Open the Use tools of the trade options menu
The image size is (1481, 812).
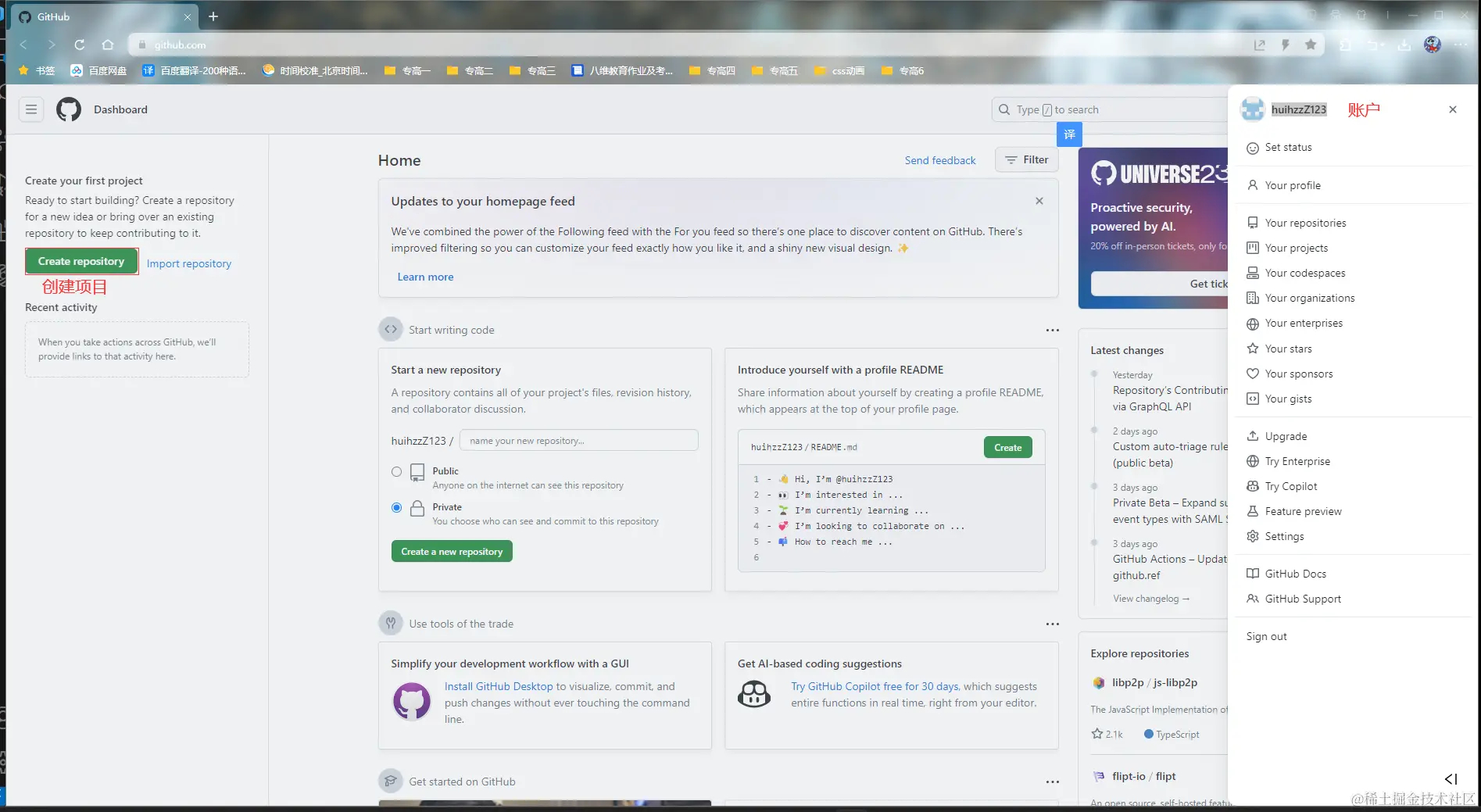1053,624
